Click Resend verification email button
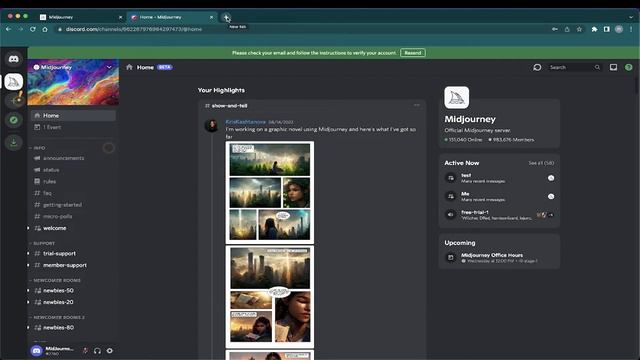640x360 pixels. point(413,53)
